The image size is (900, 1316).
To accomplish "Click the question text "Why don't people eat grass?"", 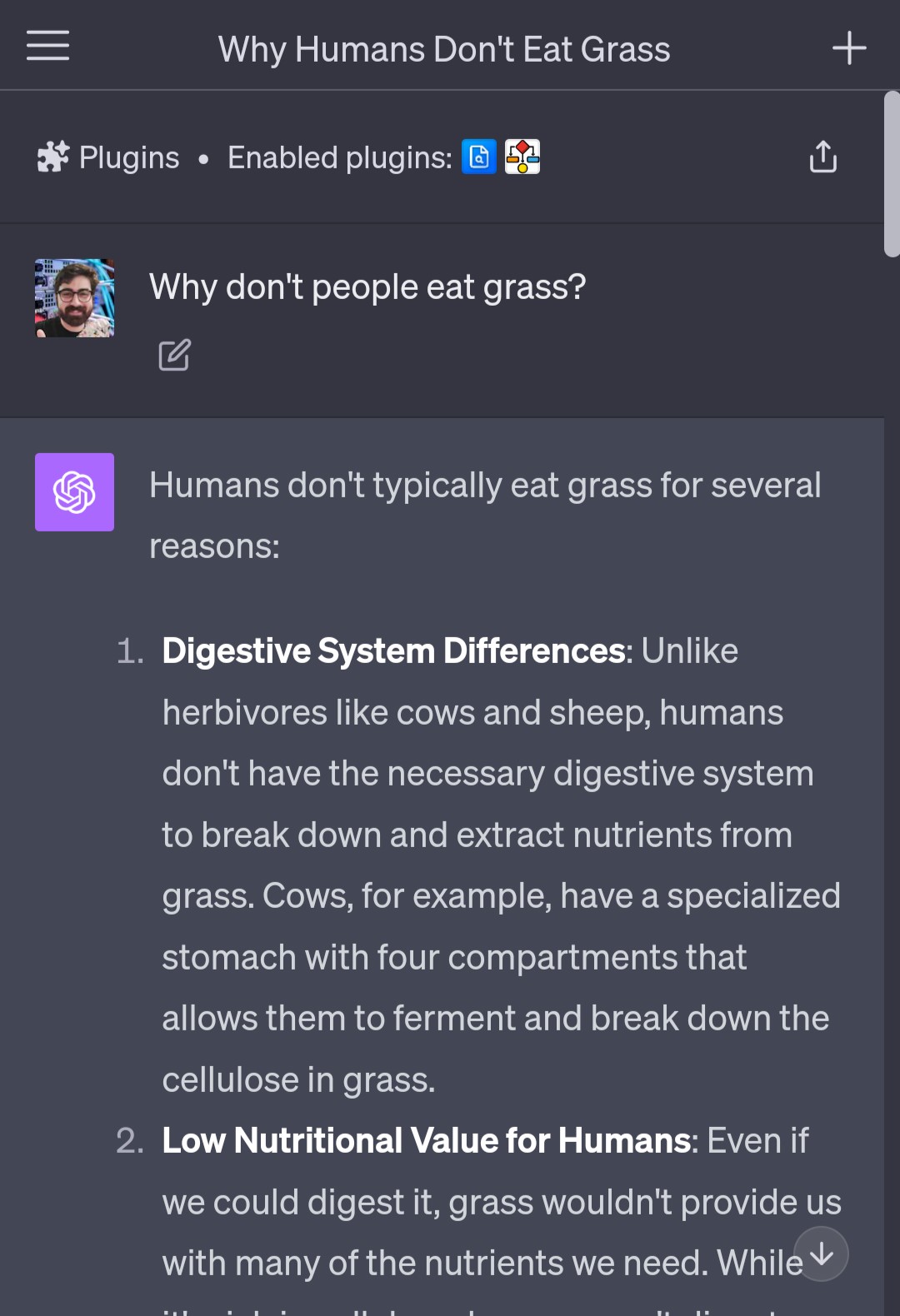I will (367, 287).
